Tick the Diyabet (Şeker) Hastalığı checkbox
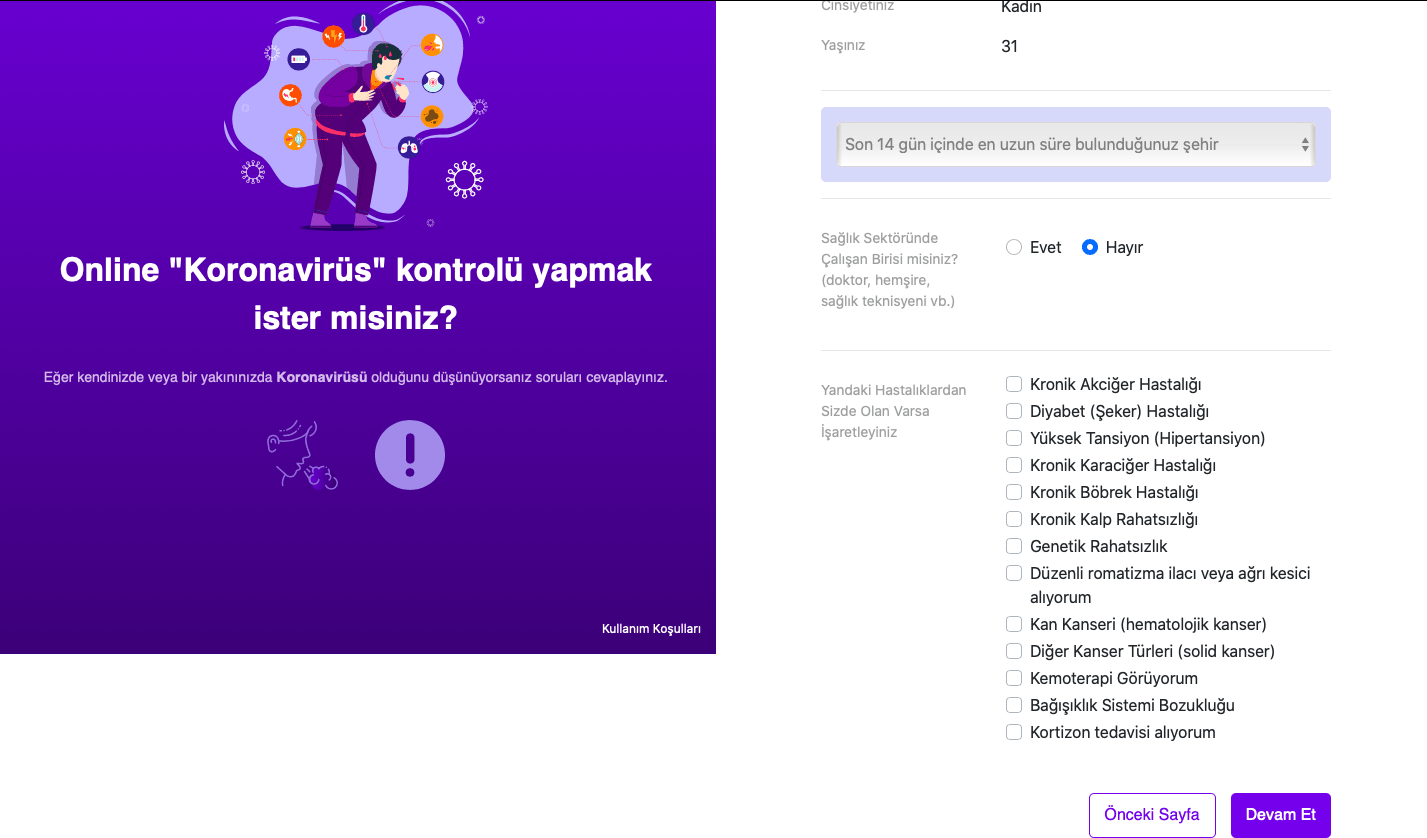The width and height of the screenshot is (1427, 838). pos(1014,411)
